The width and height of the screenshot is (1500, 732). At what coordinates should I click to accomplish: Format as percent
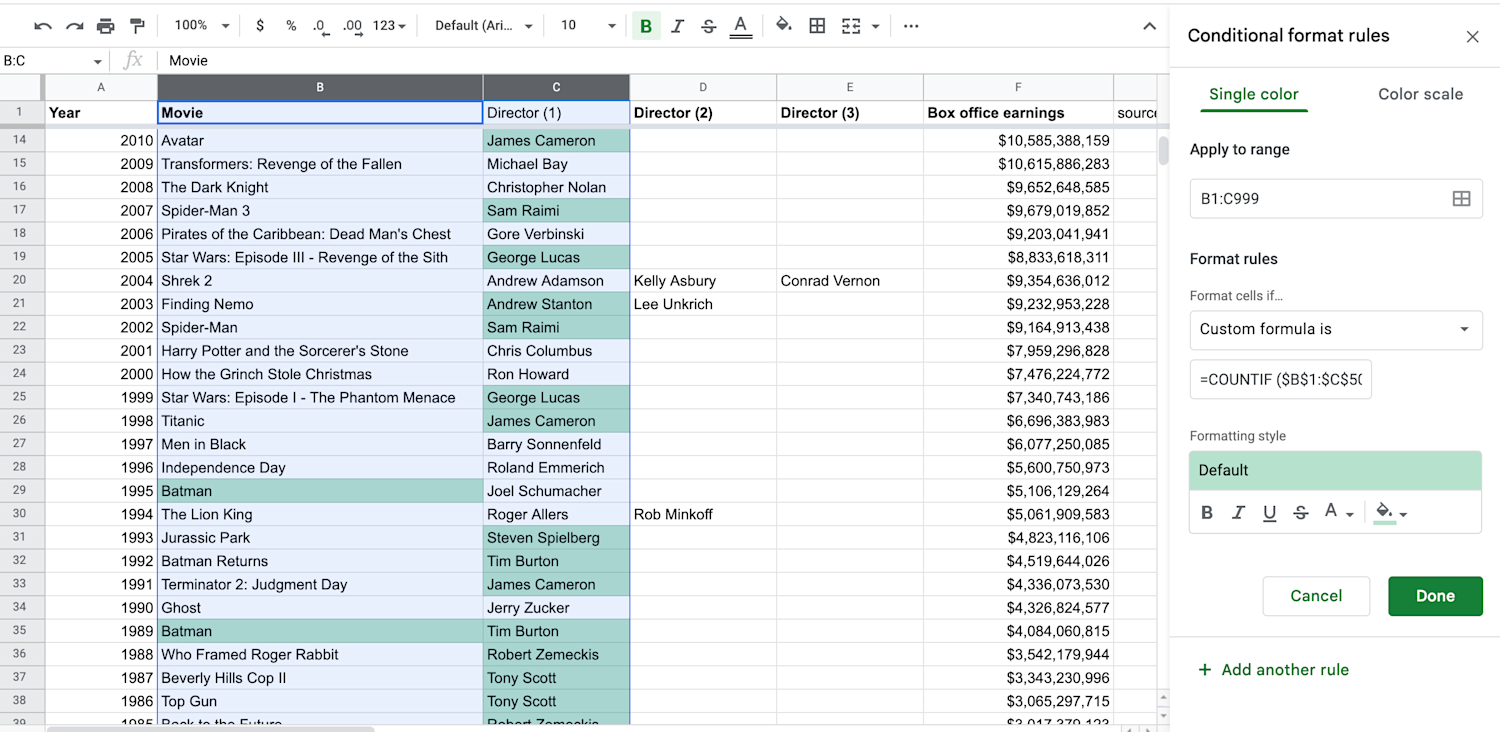coord(291,26)
